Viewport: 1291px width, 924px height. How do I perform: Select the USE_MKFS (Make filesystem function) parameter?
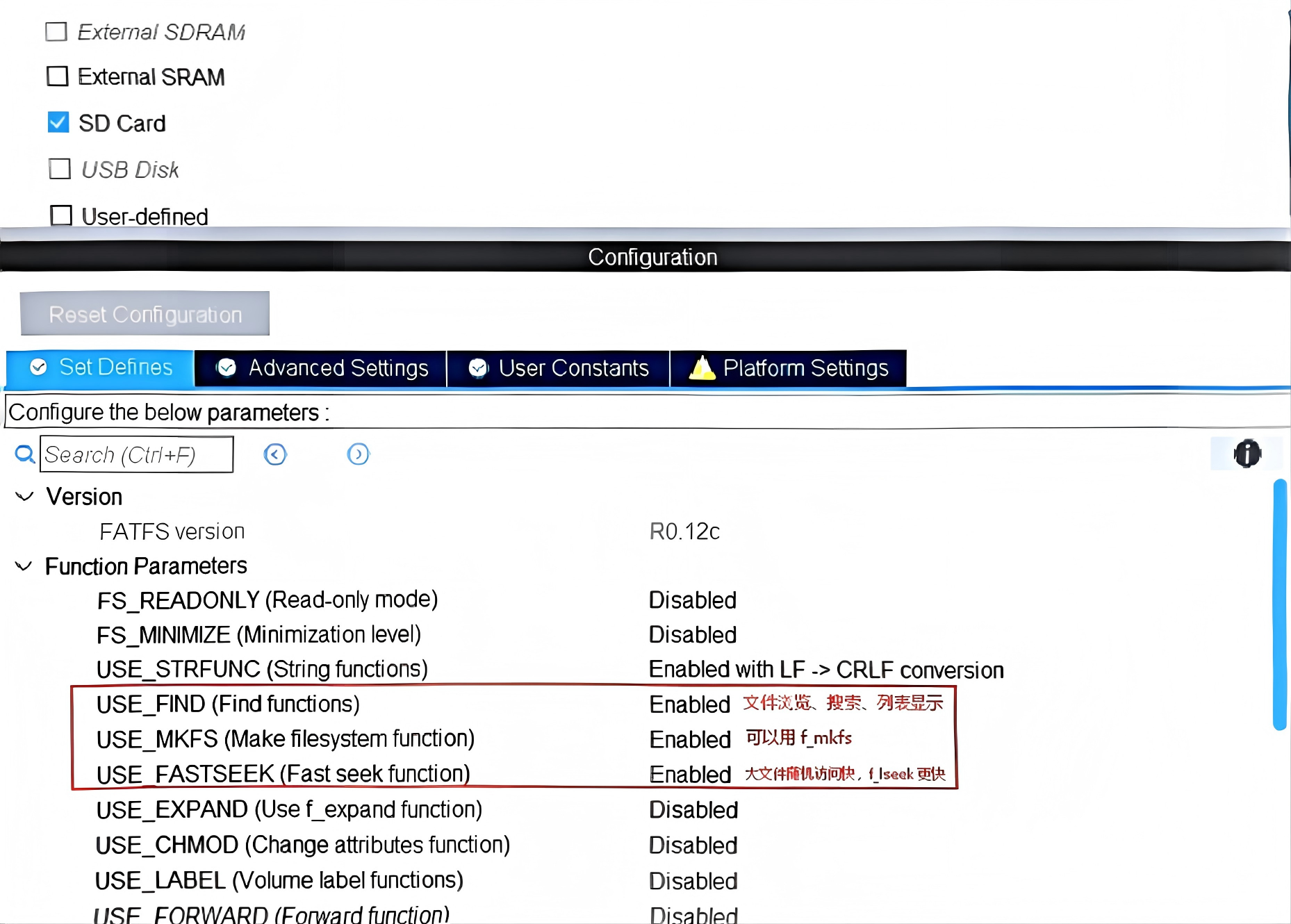point(286,739)
